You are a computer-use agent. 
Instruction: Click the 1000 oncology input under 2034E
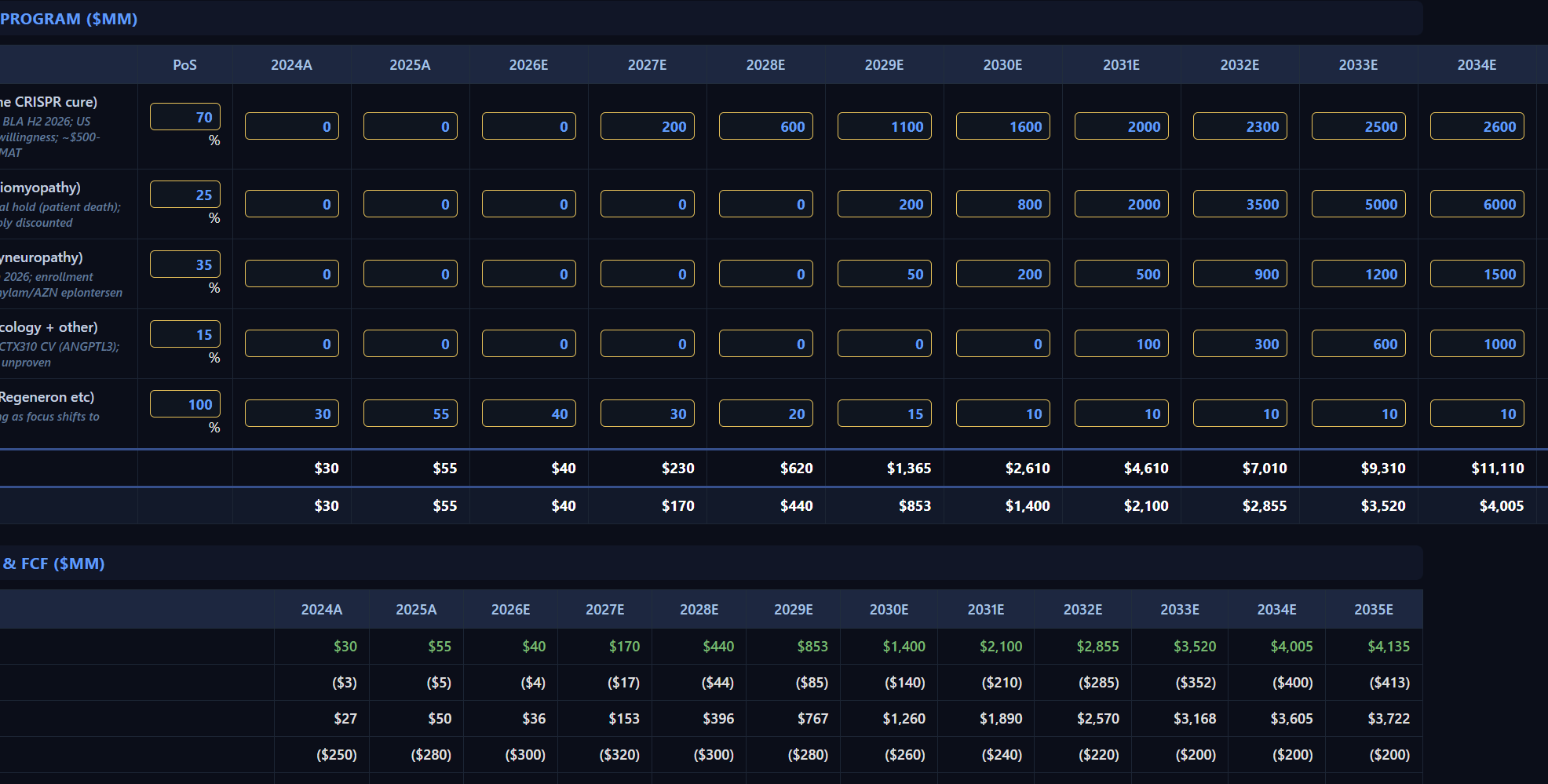[x=1477, y=343]
